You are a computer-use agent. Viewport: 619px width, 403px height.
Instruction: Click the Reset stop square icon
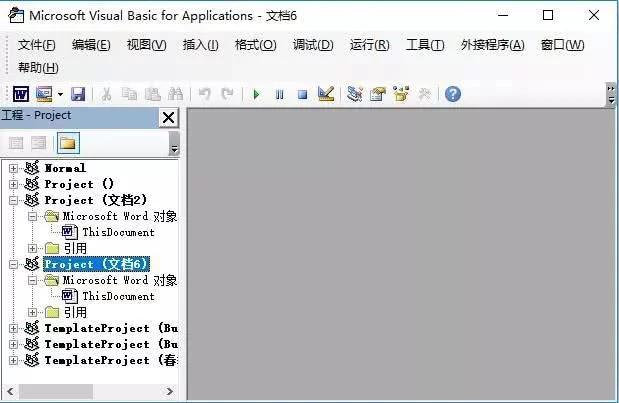point(302,95)
